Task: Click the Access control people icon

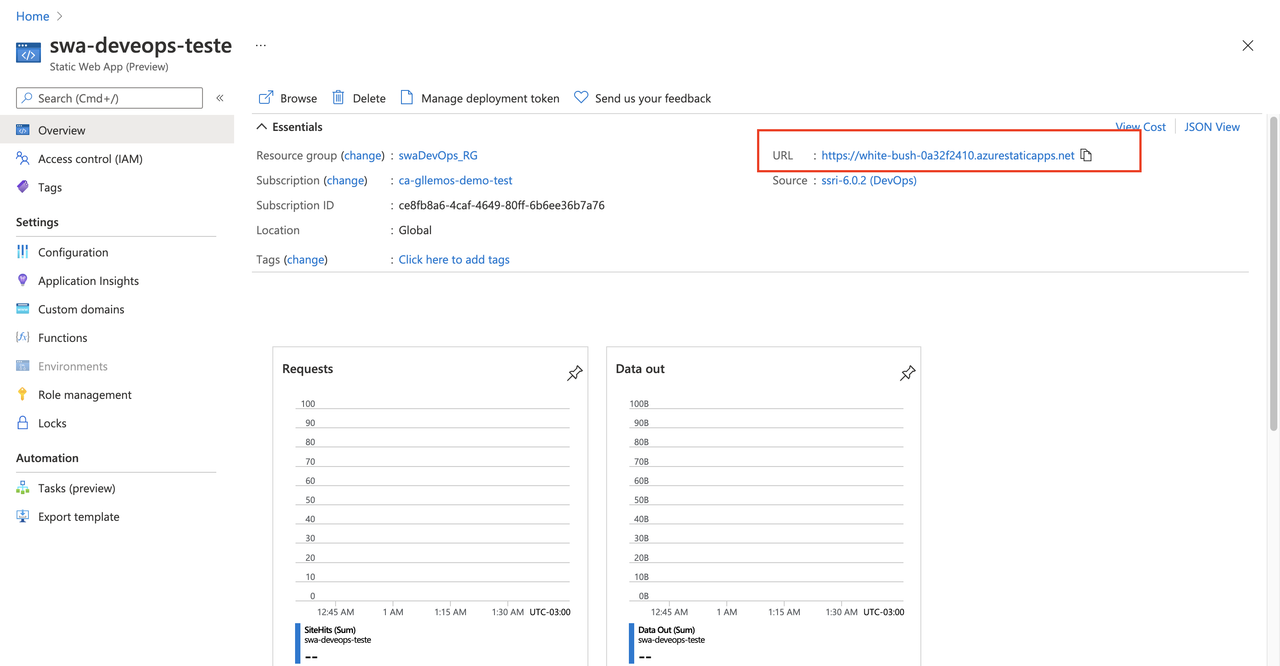Action: point(23,159)
